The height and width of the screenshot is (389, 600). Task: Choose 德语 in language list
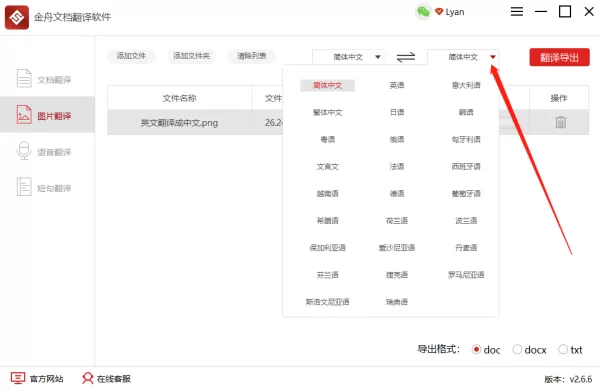pyautogui.click(x=397, y=194)
